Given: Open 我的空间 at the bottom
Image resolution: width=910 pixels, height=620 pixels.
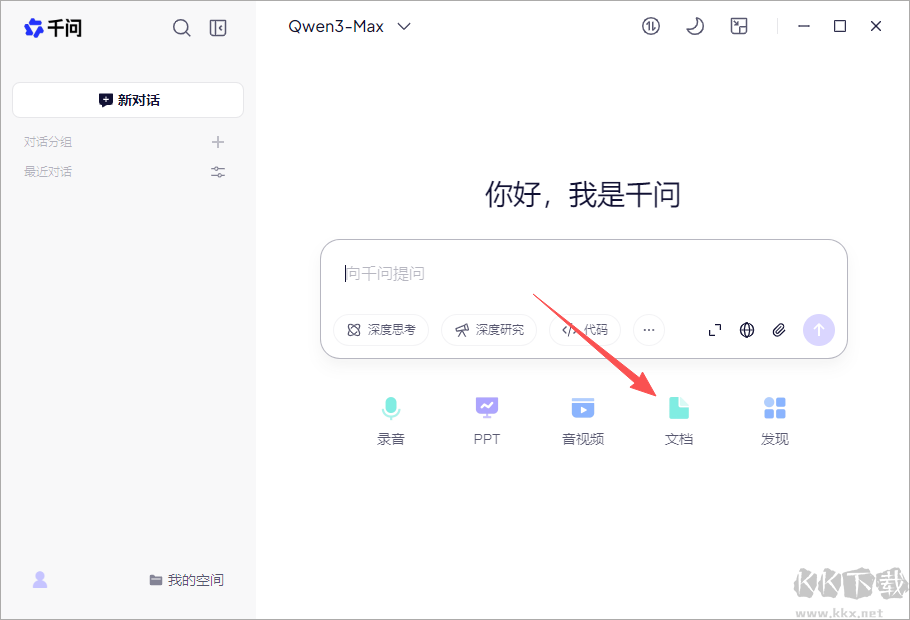Looking at the screenshot, I should coord(186,580).
